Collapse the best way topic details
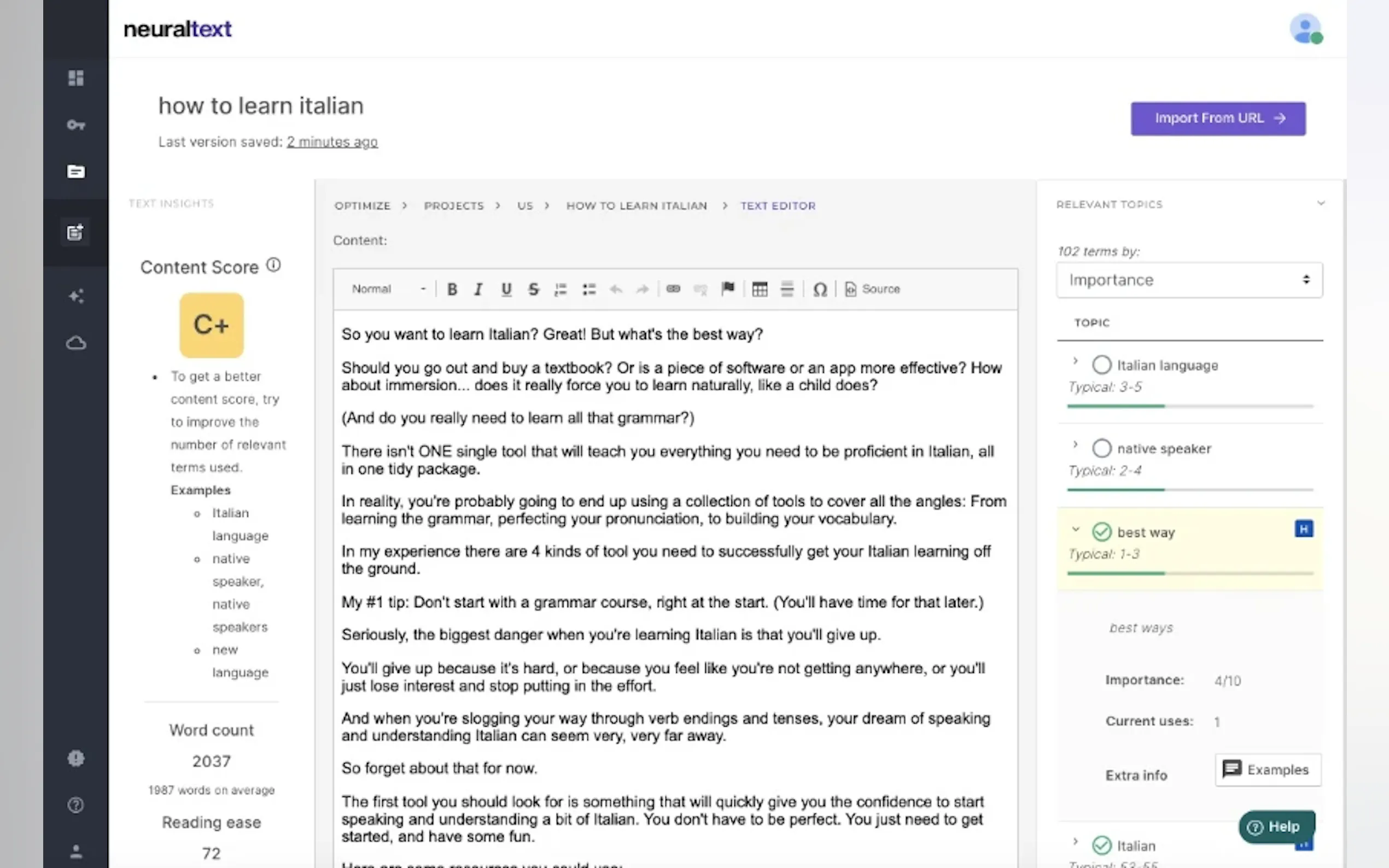Image resolution: width=1389 pixels, height=868 pixels. (x=1075, y=529)
